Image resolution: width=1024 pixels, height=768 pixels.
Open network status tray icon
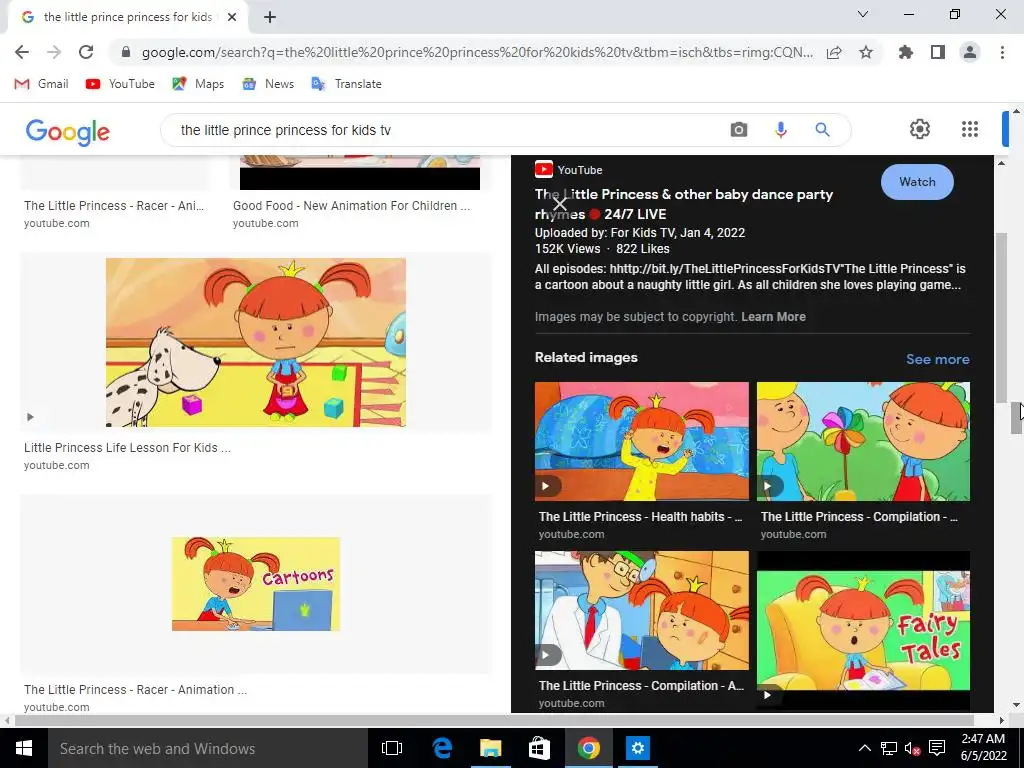click(x=888, y=748)
